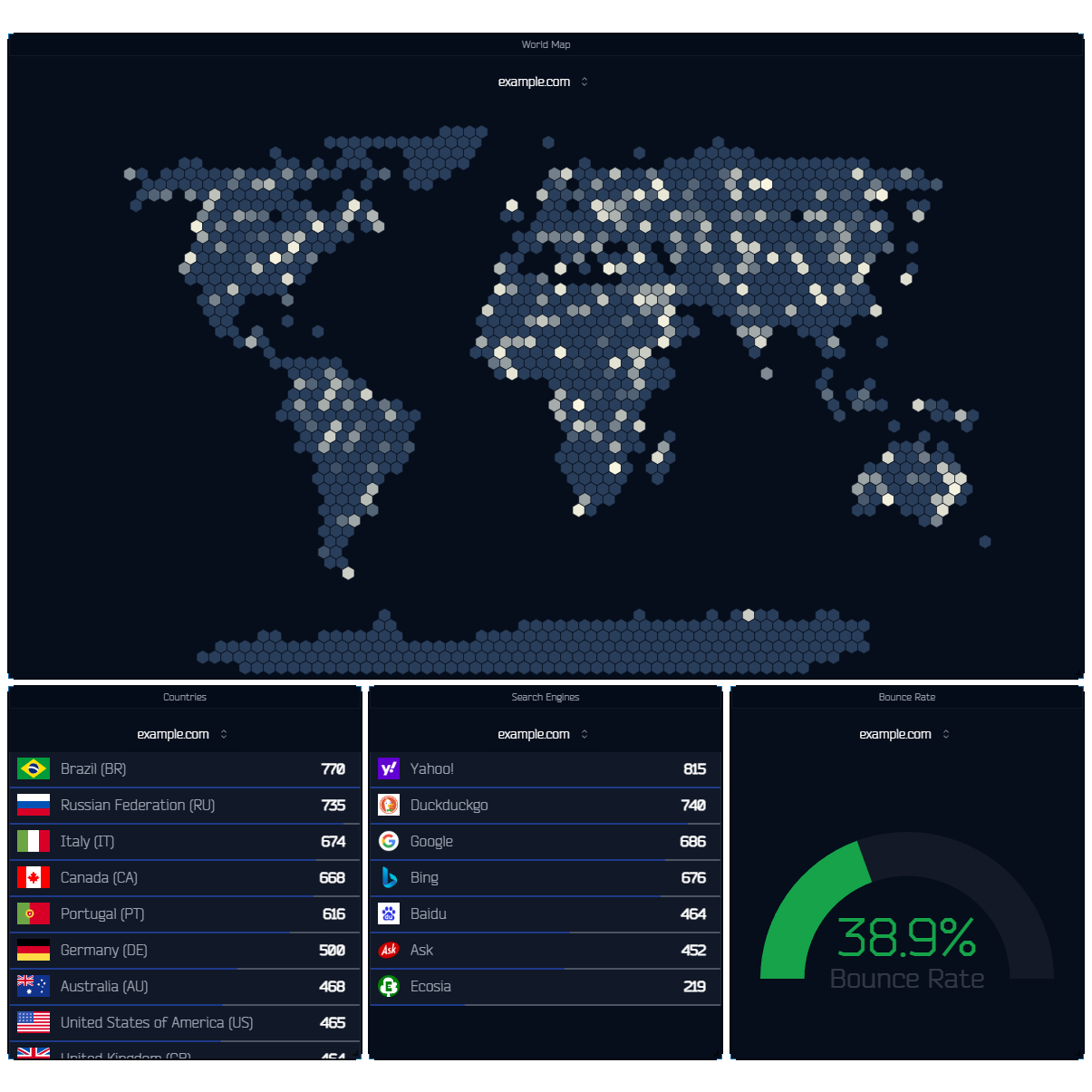Viewport: 1092px width, 1092px height.
Task: Select the Russian Federation (RU) label
Action: [x=138, y=805]
